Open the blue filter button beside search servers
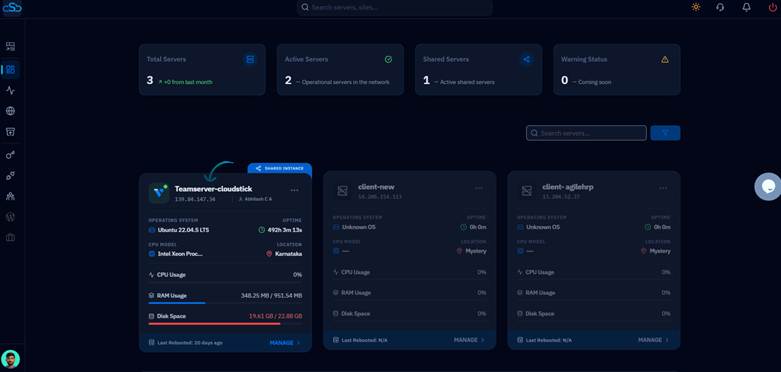Screen dimensions: 781x372 point(665,133)
